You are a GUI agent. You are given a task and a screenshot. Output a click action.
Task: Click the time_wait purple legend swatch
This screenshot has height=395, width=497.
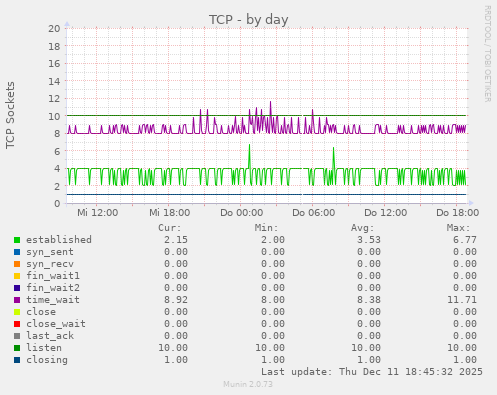click(x=17, y=300)
